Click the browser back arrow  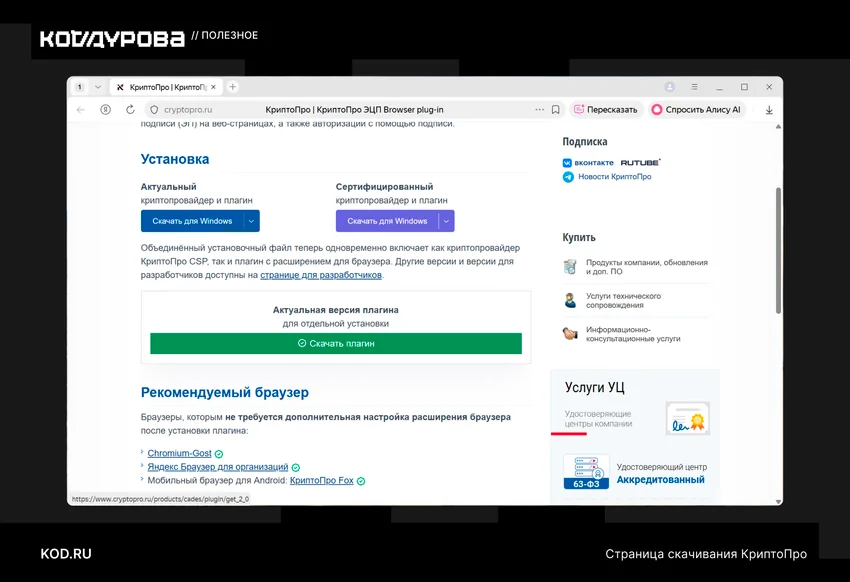(81, 109)
